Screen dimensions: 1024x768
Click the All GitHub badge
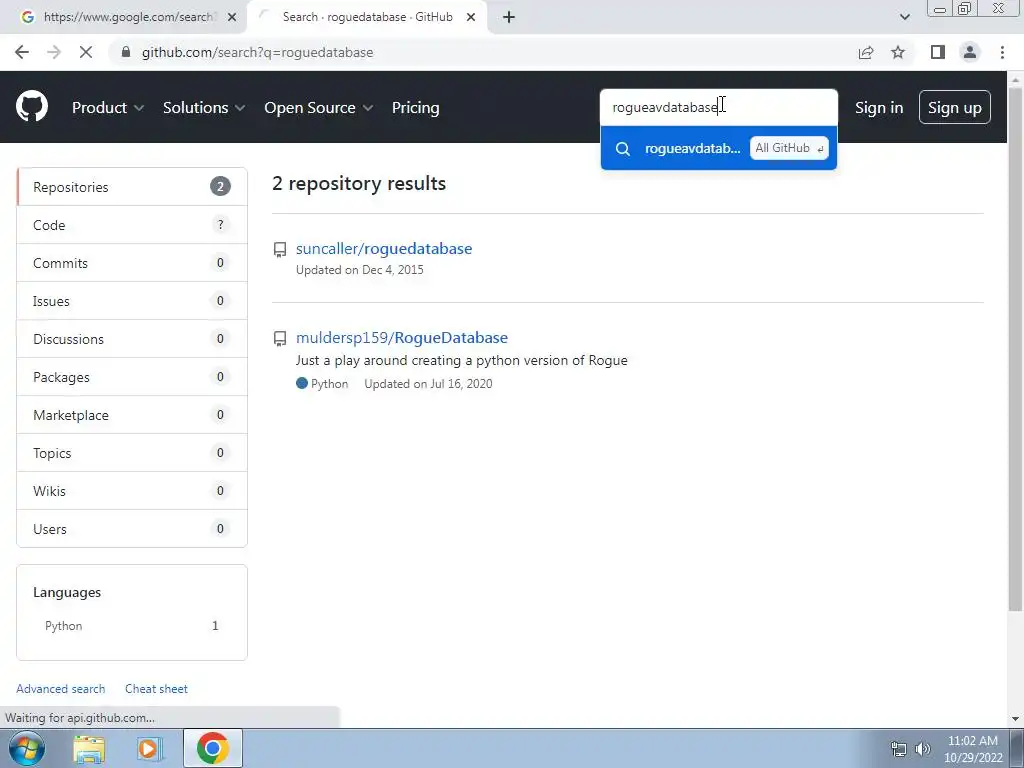coord(789,148)
